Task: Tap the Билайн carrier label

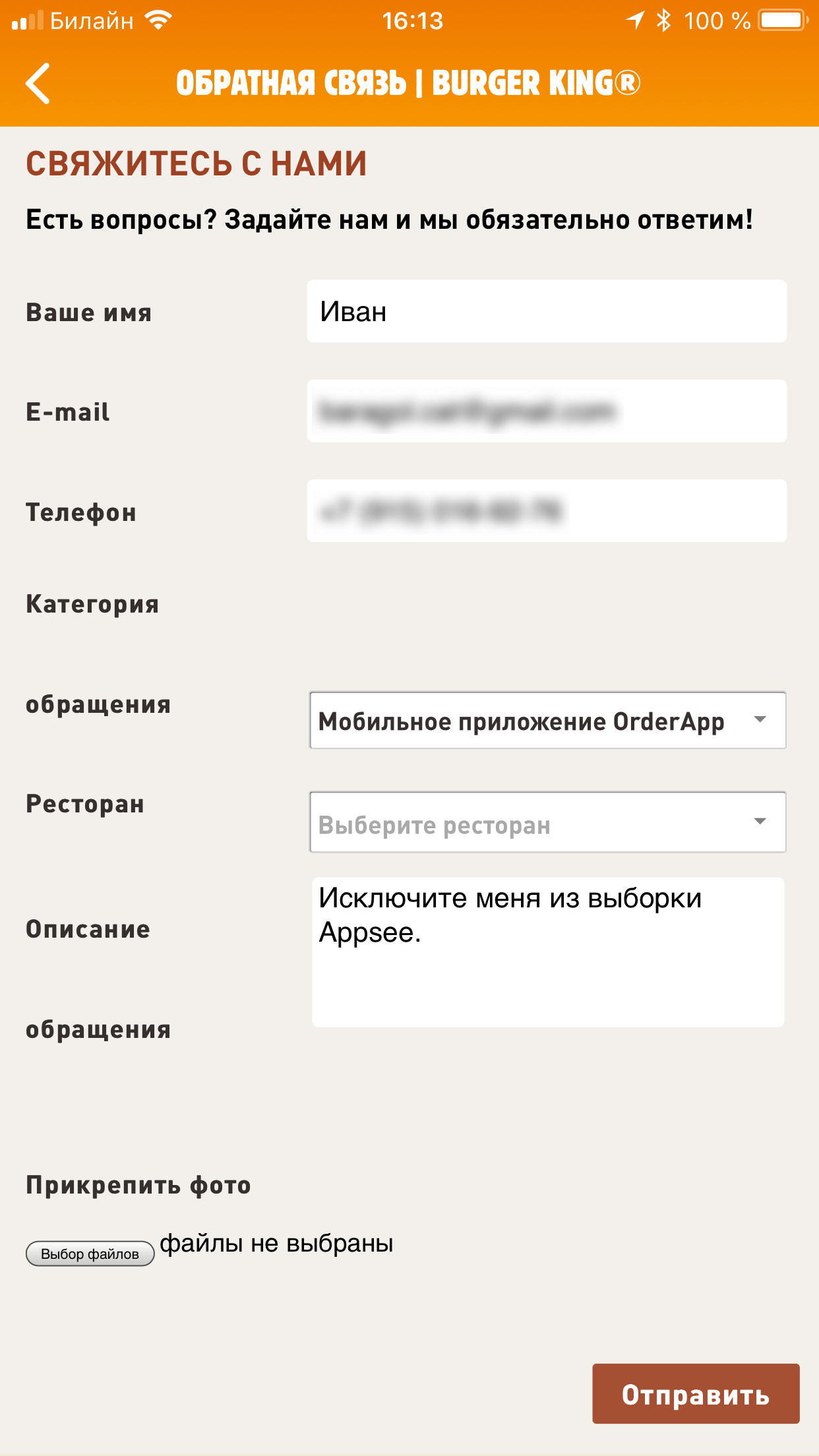Action: pos(89,20)
